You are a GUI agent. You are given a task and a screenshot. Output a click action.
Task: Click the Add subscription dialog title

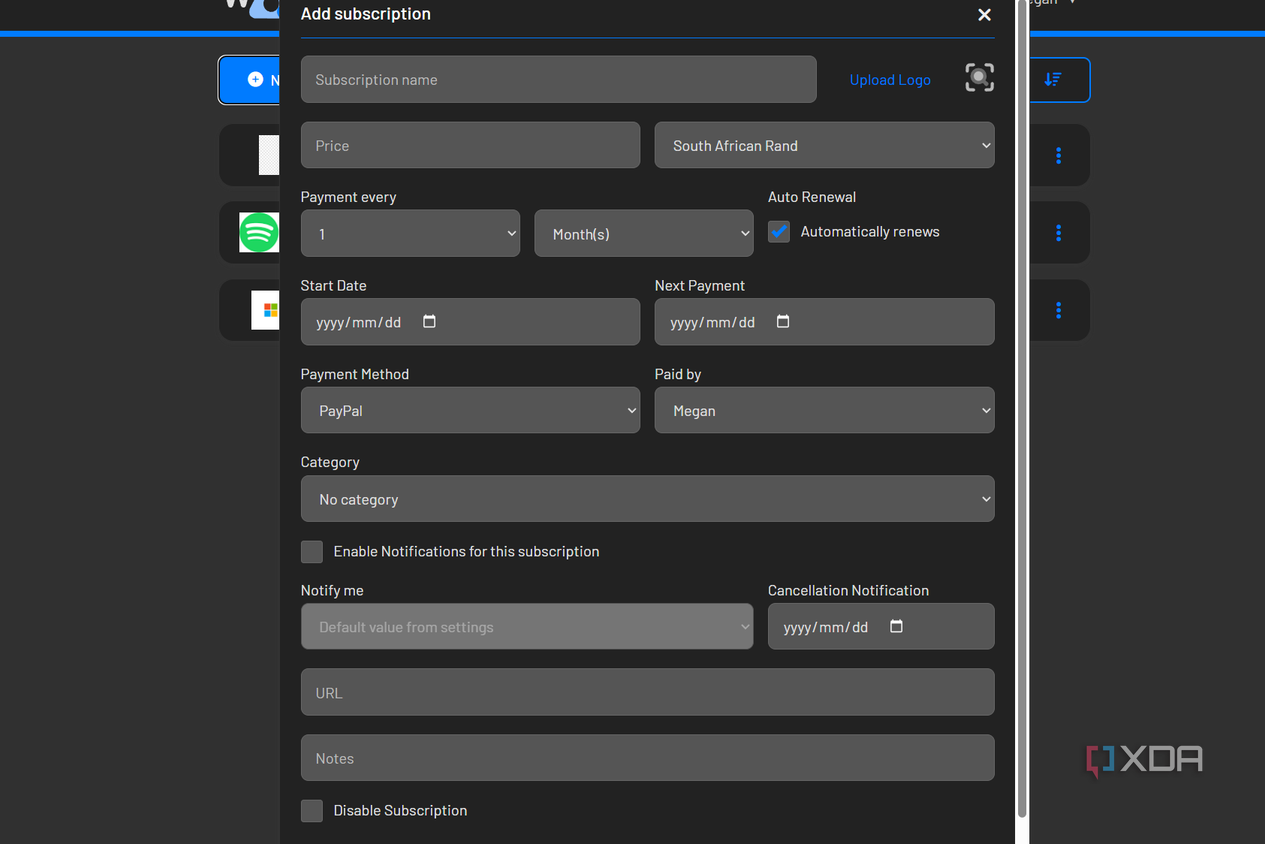[x=366, y=14]
